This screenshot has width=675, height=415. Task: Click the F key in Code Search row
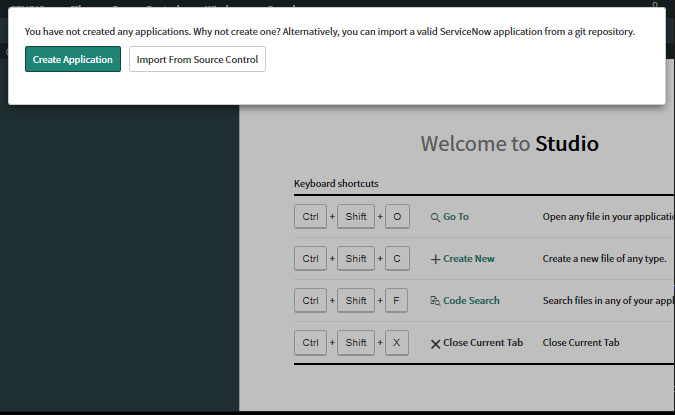coord(396,300)
